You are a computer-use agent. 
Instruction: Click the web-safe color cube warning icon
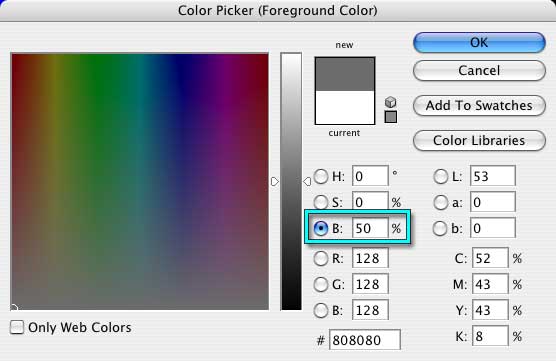(x=390, y=102)
